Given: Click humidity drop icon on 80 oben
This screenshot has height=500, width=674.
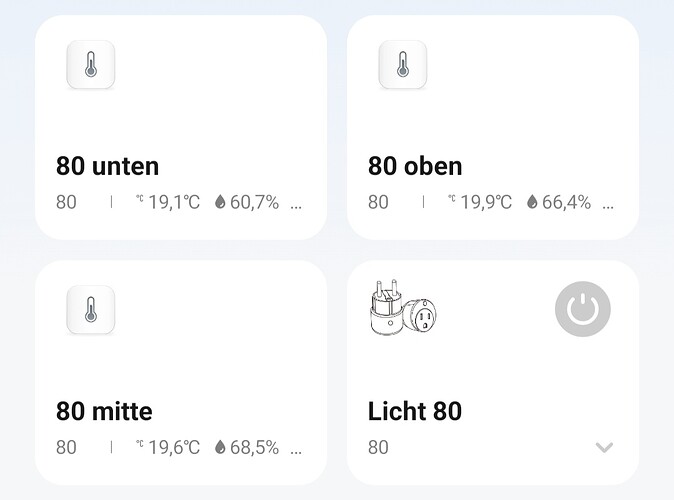Looking at the screenshot, I should 532,203.
